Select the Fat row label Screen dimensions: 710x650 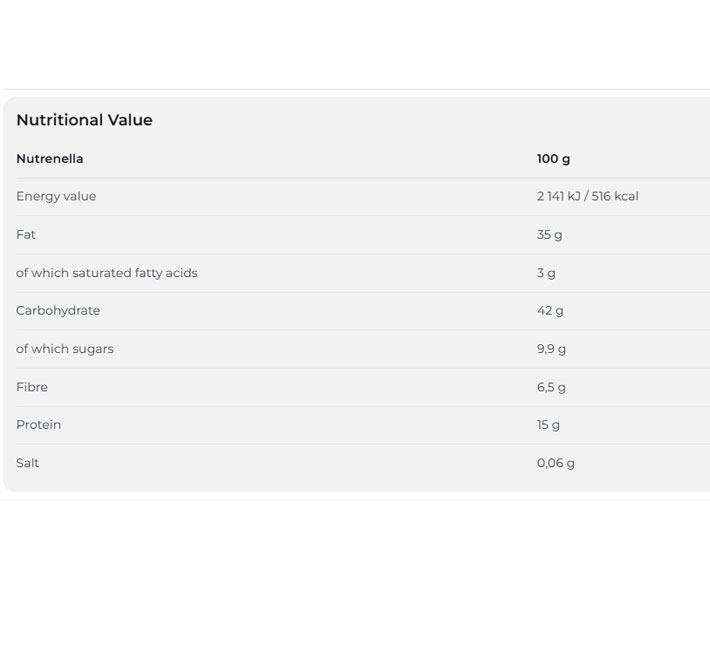click(26, 235)
